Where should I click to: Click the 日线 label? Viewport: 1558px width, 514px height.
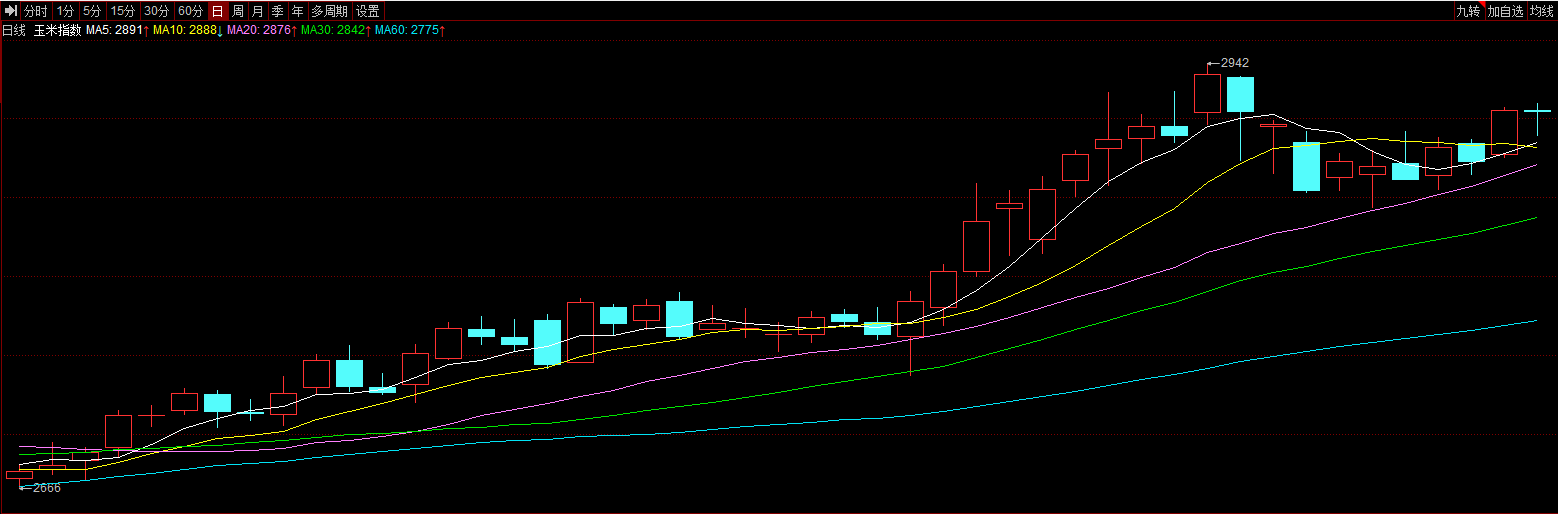coord(14,31)
